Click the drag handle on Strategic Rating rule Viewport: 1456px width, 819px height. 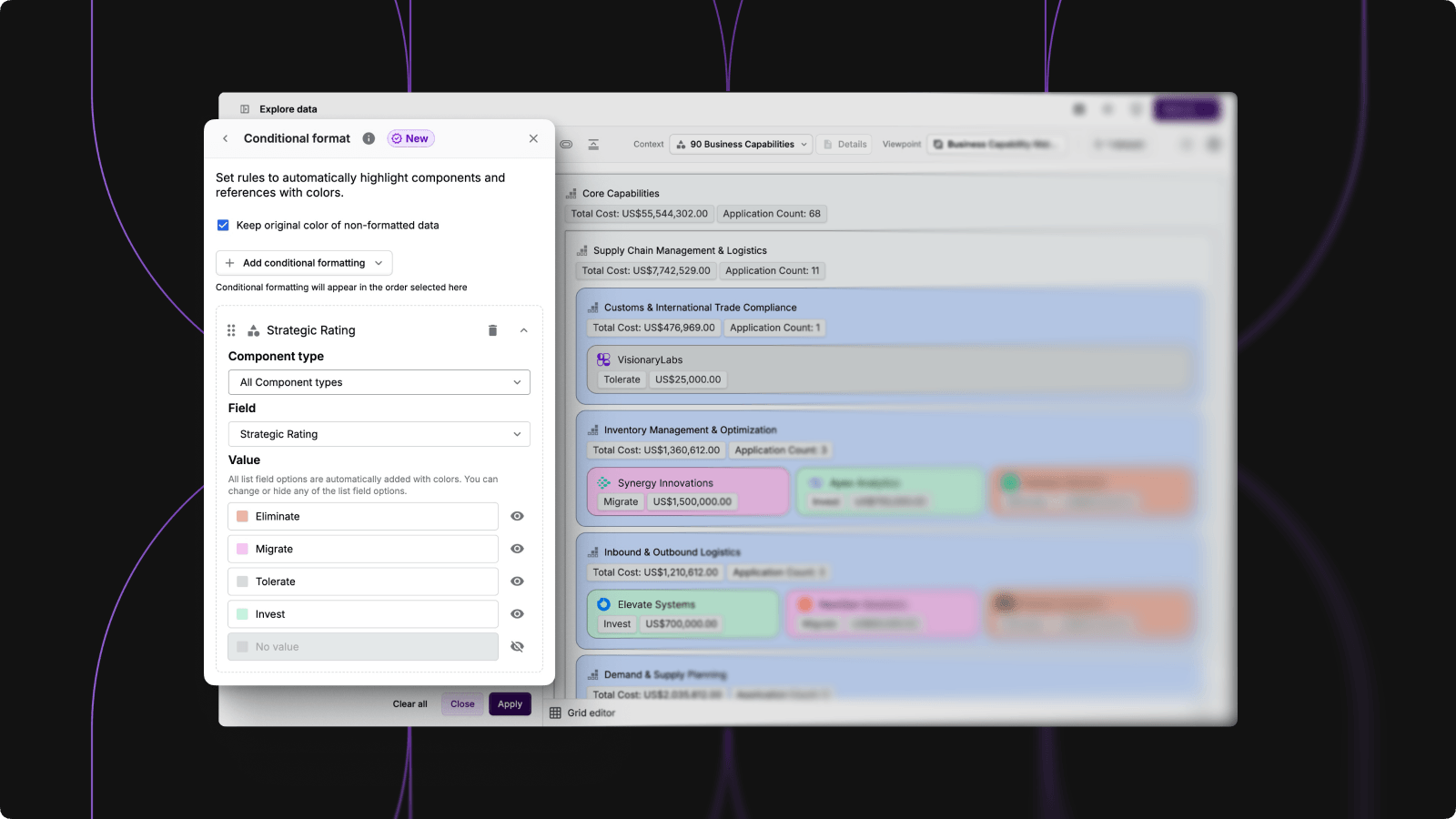(x=231, y=330)
